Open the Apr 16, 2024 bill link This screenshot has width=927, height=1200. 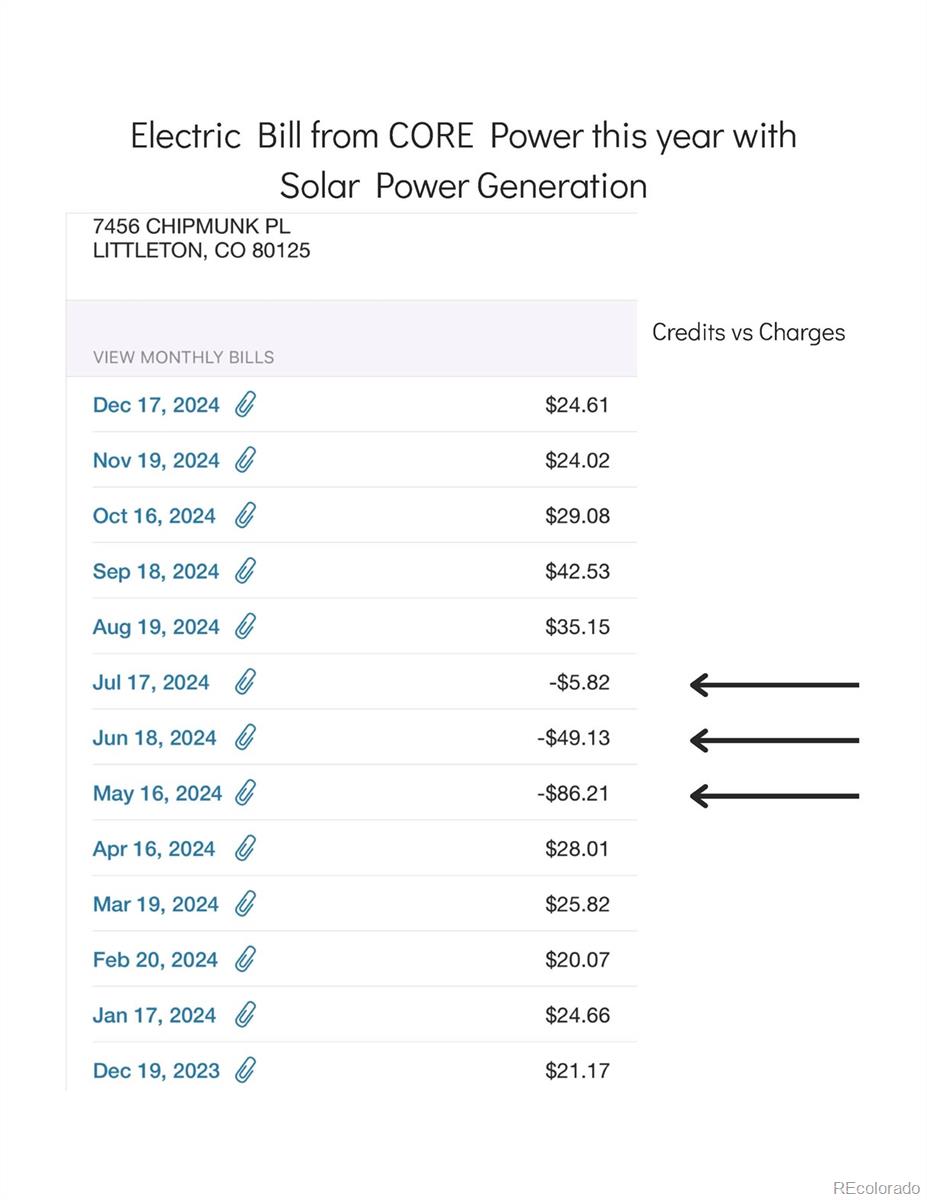click(153, 849)
